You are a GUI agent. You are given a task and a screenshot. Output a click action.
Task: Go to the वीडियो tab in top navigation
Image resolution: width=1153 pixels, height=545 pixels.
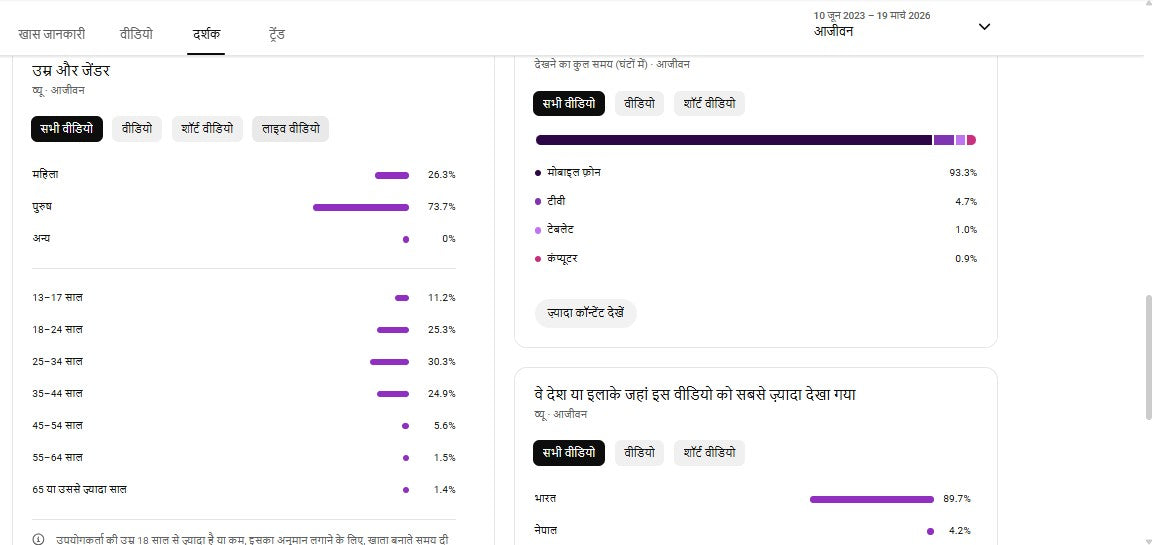coord(137,33)
